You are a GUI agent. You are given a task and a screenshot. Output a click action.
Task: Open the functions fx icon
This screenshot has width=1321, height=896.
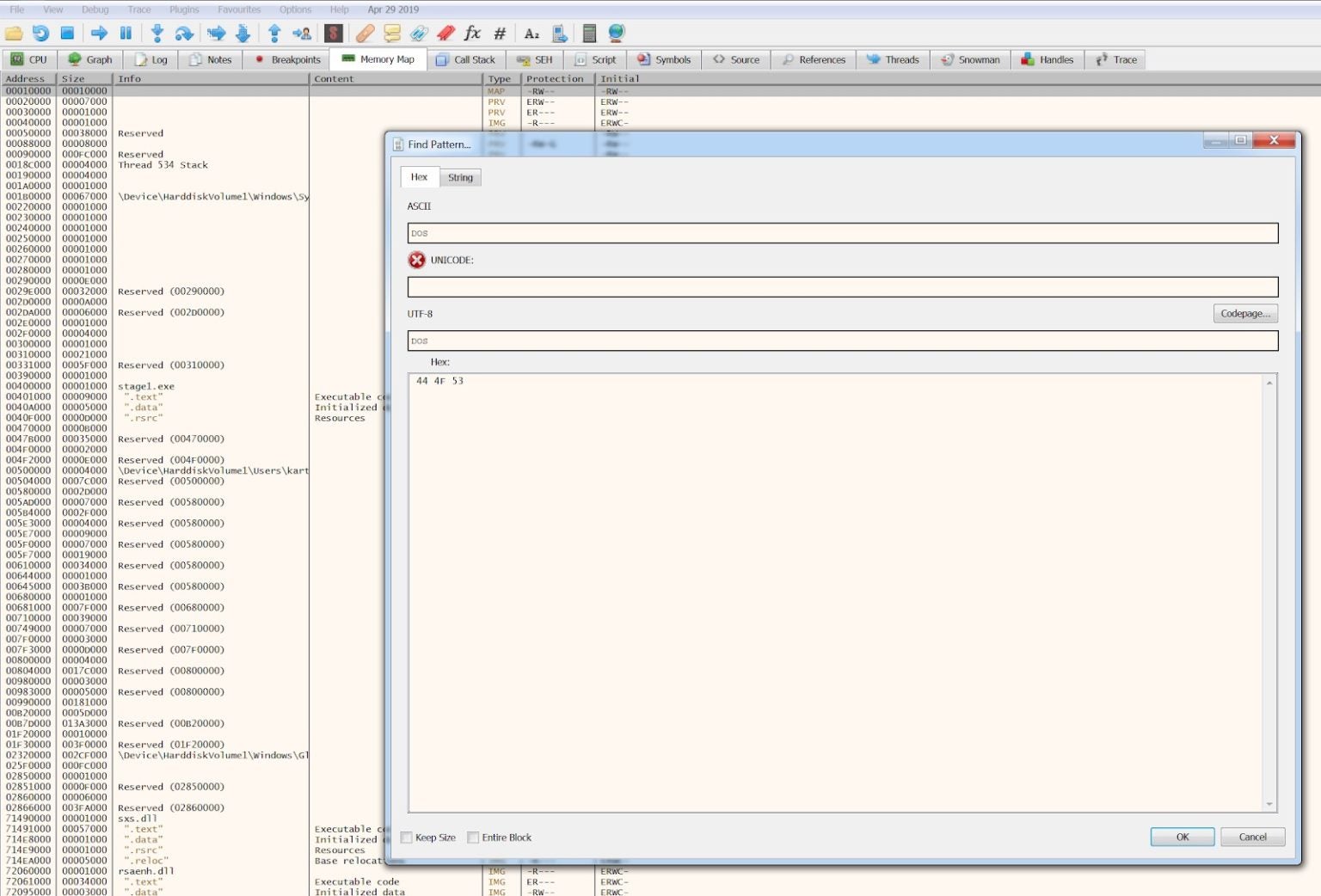472,34
